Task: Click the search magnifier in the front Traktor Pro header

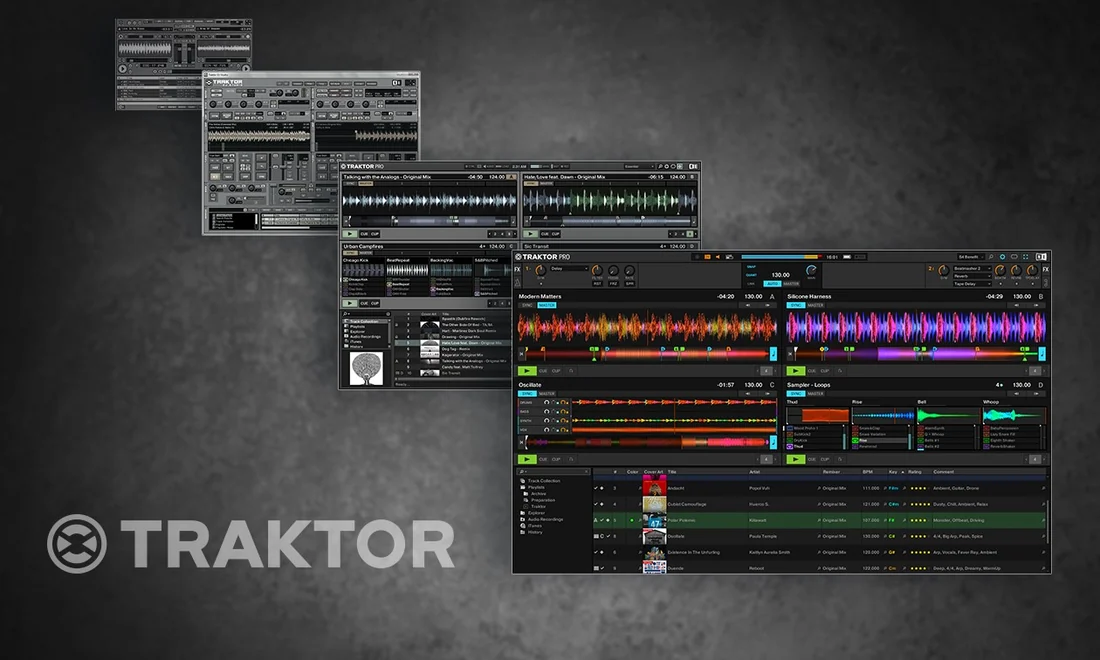Action: (991, 257)
